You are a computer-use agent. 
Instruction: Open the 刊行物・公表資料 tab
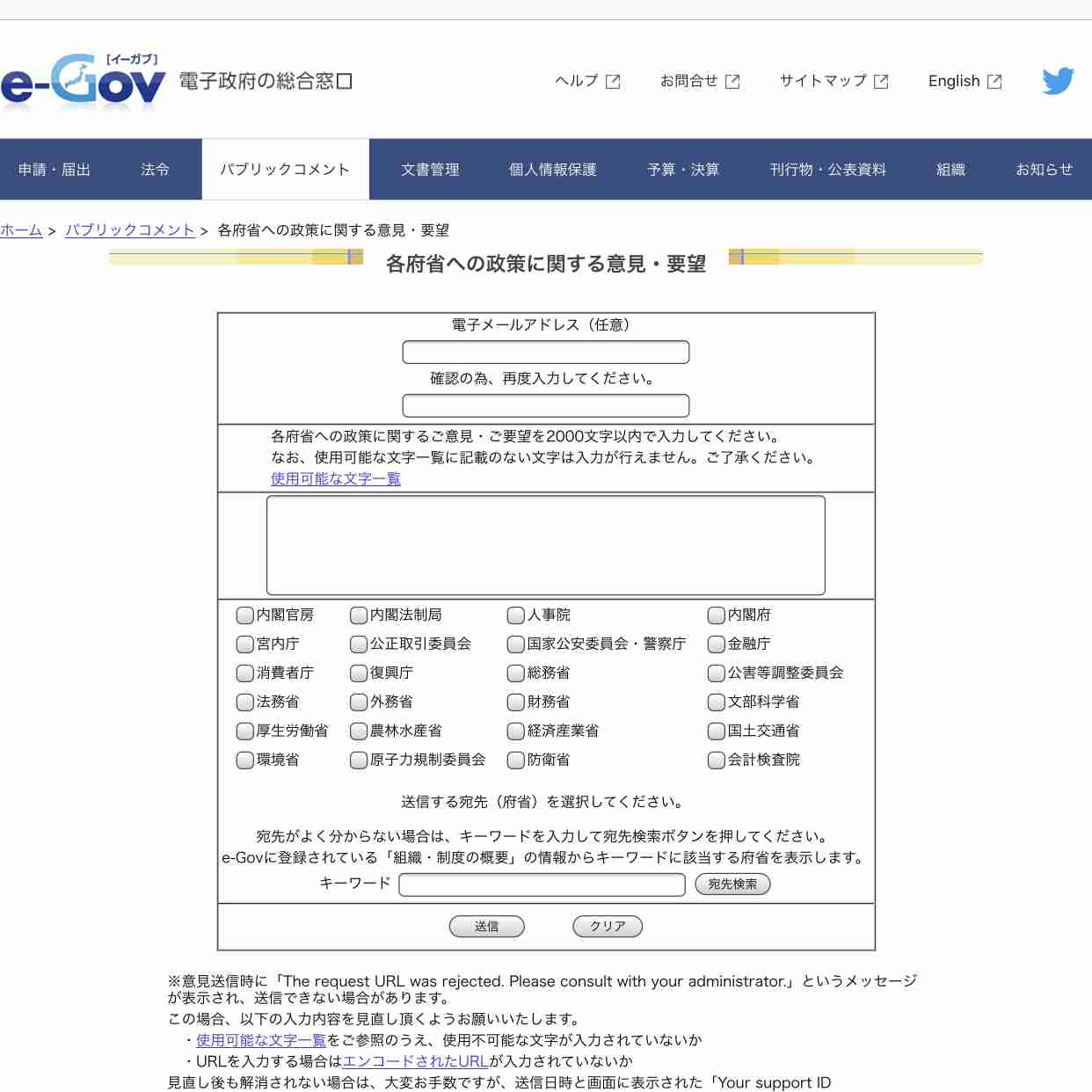(x=828, y=169)
